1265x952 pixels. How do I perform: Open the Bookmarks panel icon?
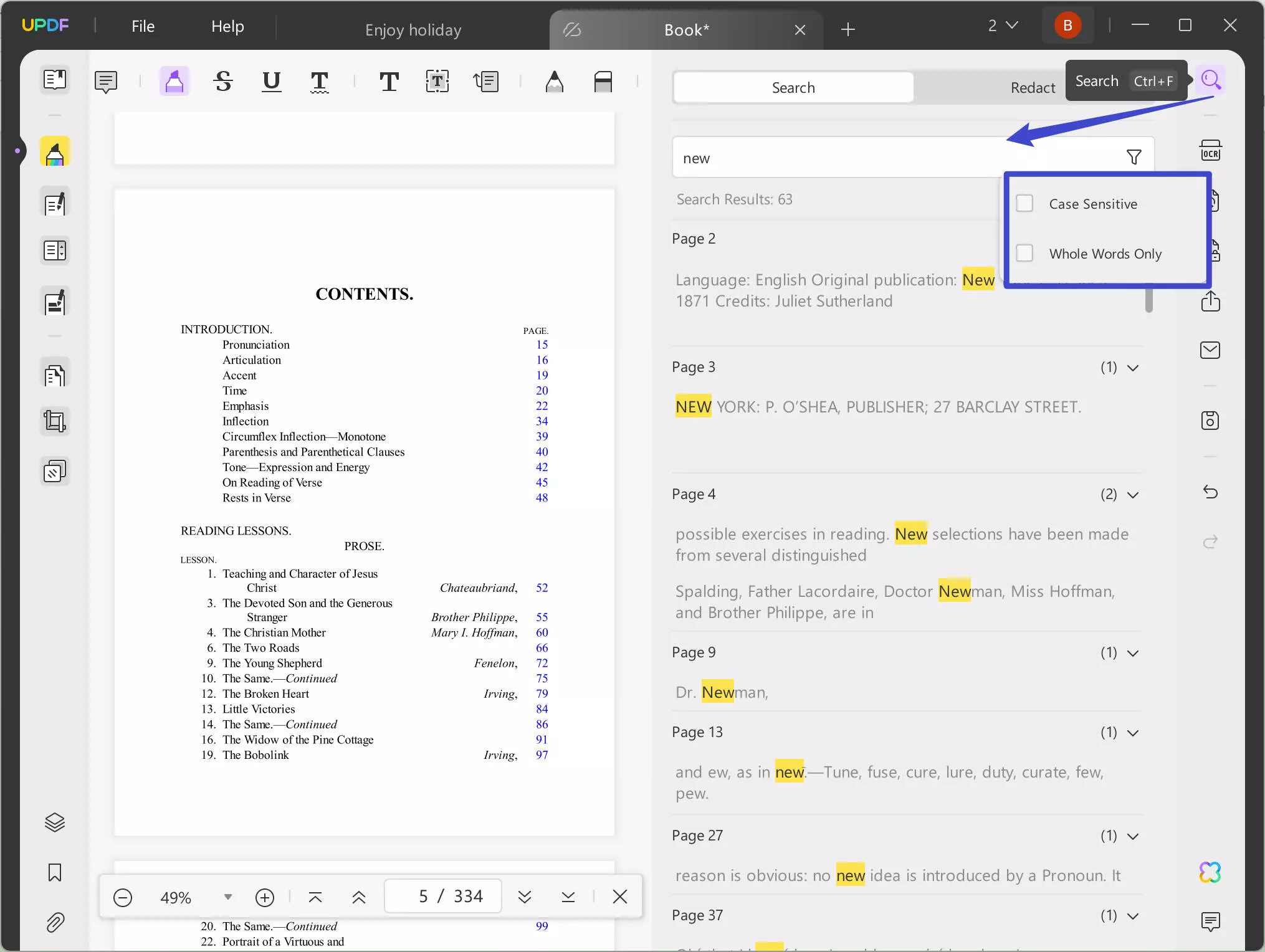(55, 872)
